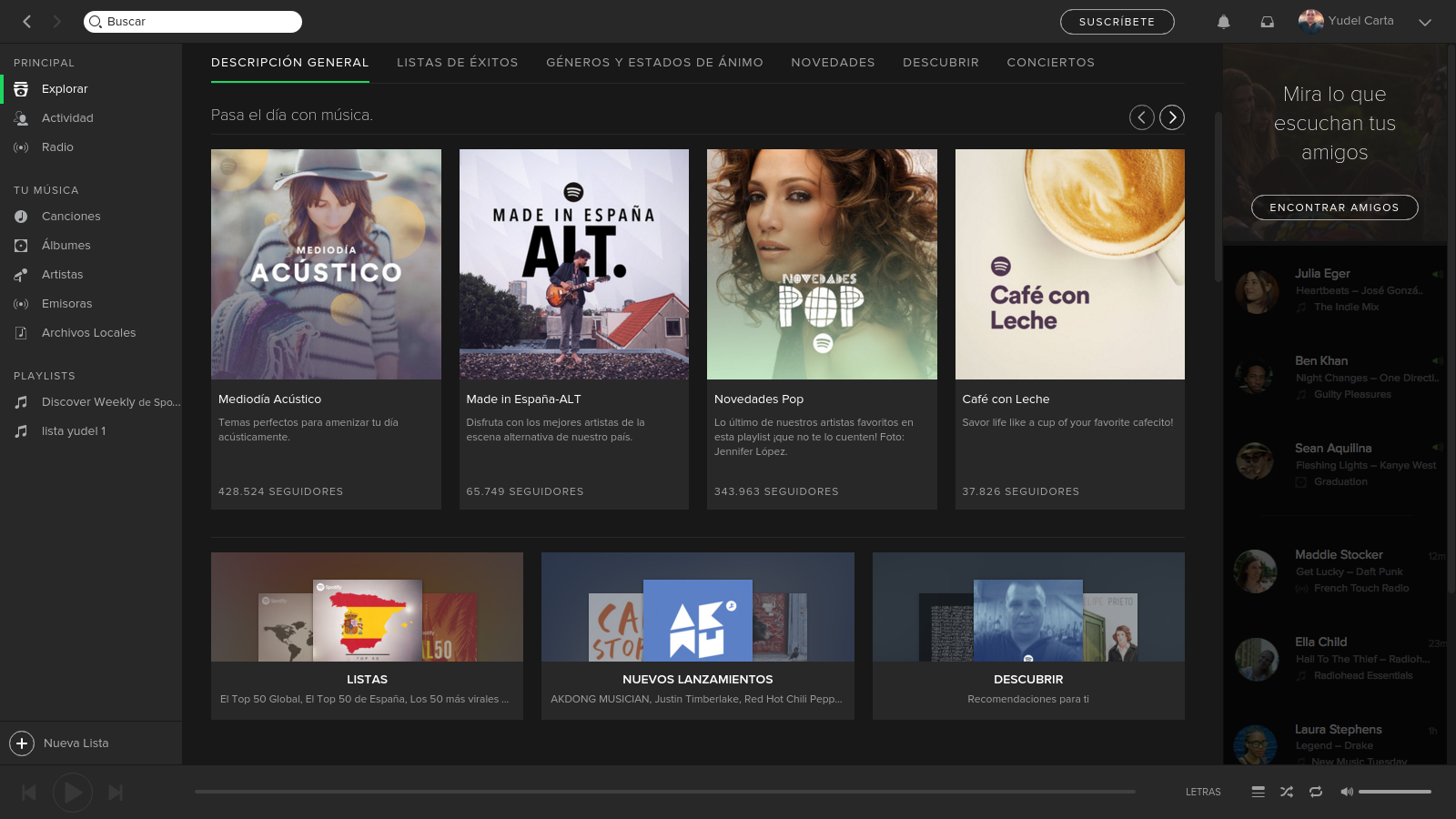Open Ben Khan friend activity
Viewport: 1456px width, 819px height.
pyautogui.click(x=1335, y=378)
